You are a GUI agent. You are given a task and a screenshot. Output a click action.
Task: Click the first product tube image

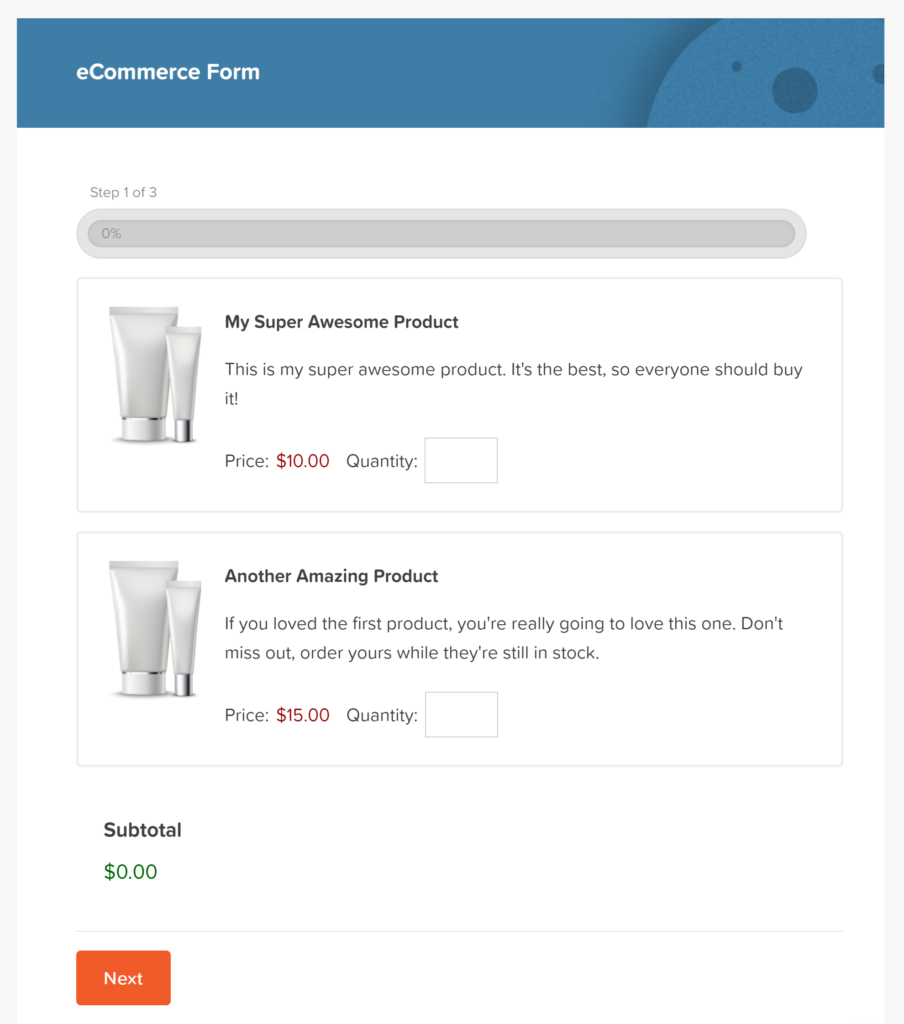tap(155, 375)
